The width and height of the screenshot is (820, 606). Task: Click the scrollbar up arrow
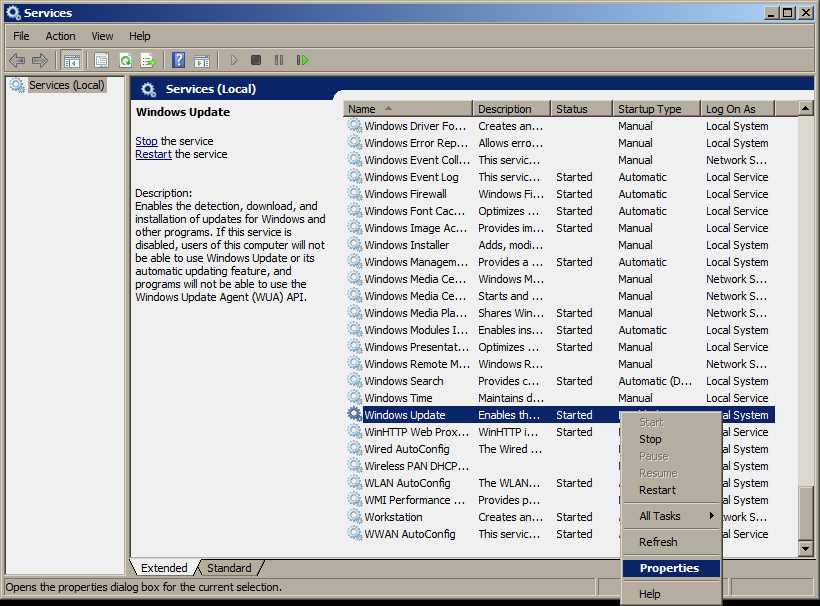805,109
